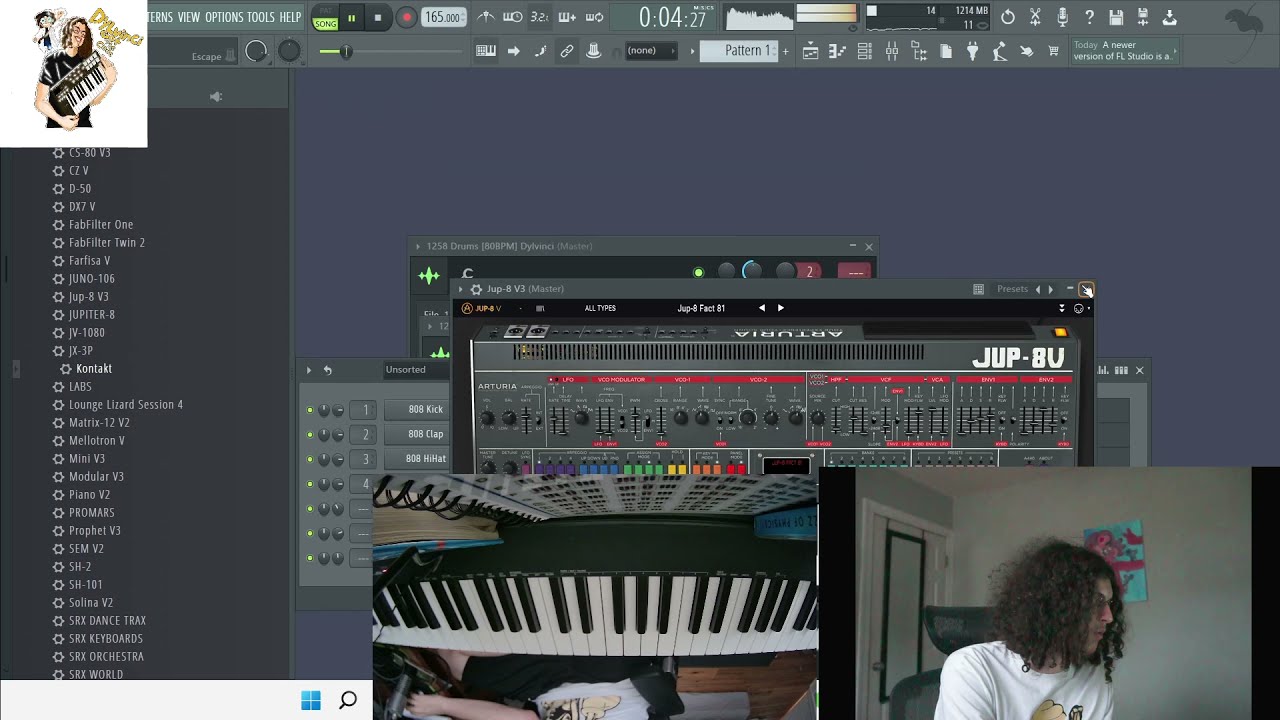Click the question mark help icon
Viewport: 1280px width, 720px height.
pyautogui.click(x=1089, y=17)
